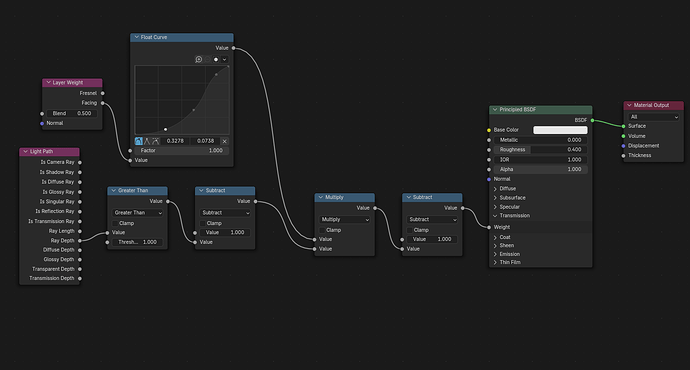Image resolution: width=690 pixels, height=370 pixels.
Task: Click the selected white control point on the curve
Action: point(165,129)
